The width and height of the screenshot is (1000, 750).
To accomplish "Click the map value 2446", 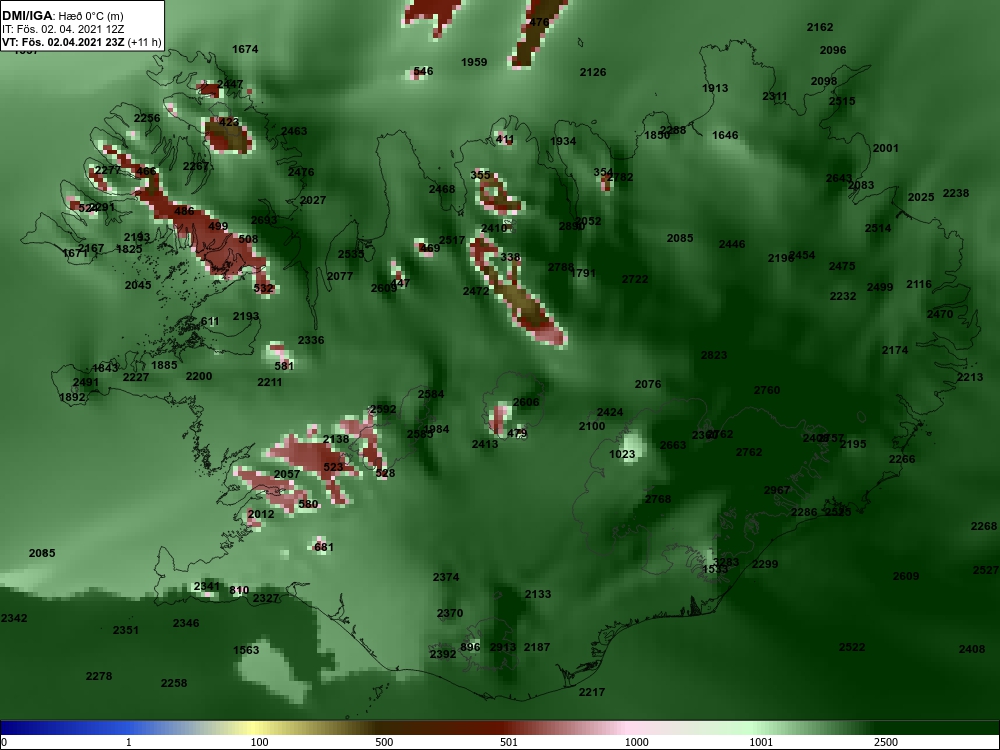I will tap(732, 244).
